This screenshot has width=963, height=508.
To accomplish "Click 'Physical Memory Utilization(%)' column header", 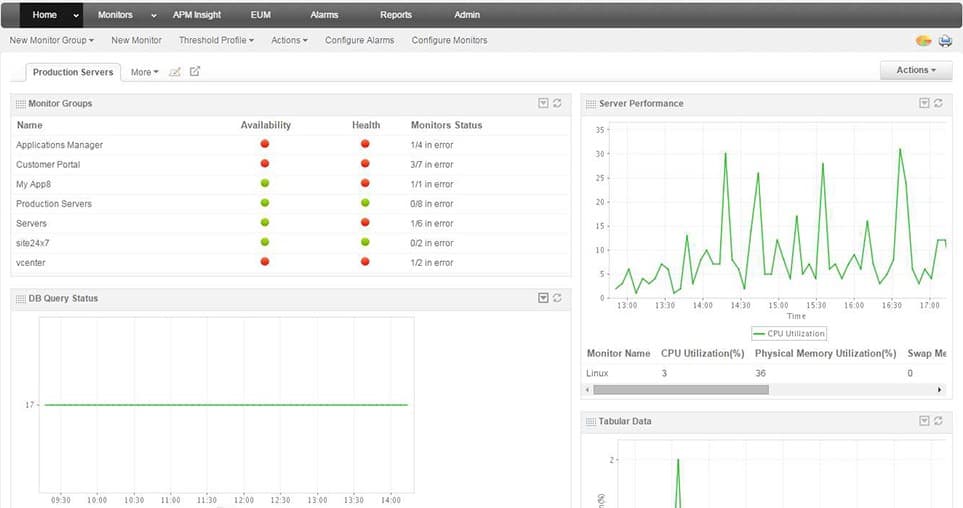I will [x=825, y=353].
